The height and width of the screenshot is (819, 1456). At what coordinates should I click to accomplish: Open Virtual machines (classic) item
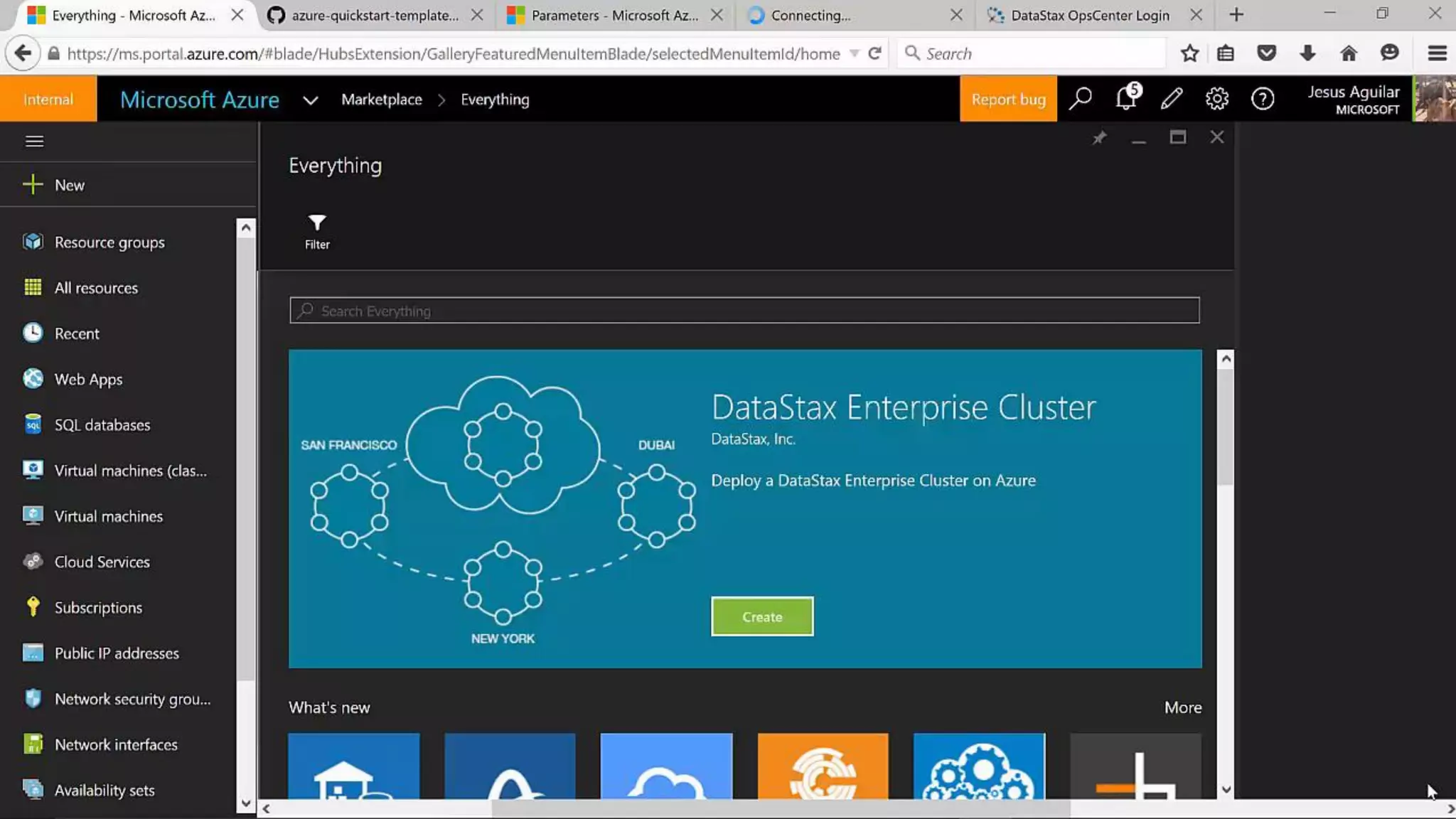tap(131, 471)
